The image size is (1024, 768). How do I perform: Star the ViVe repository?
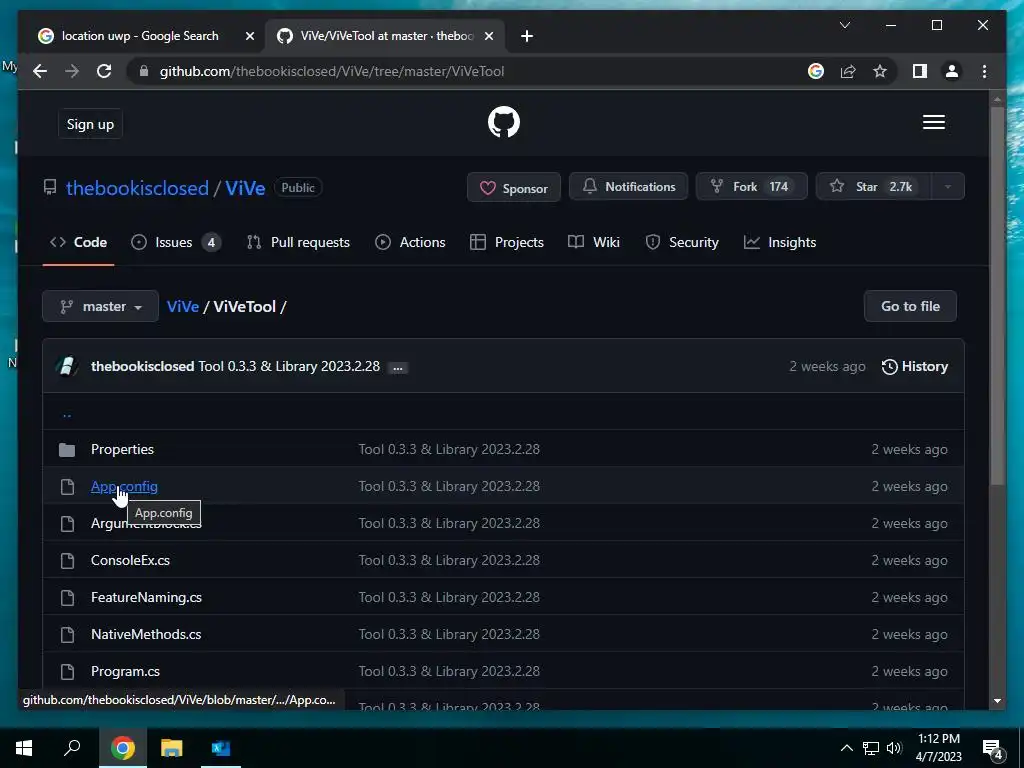[874, 187]
